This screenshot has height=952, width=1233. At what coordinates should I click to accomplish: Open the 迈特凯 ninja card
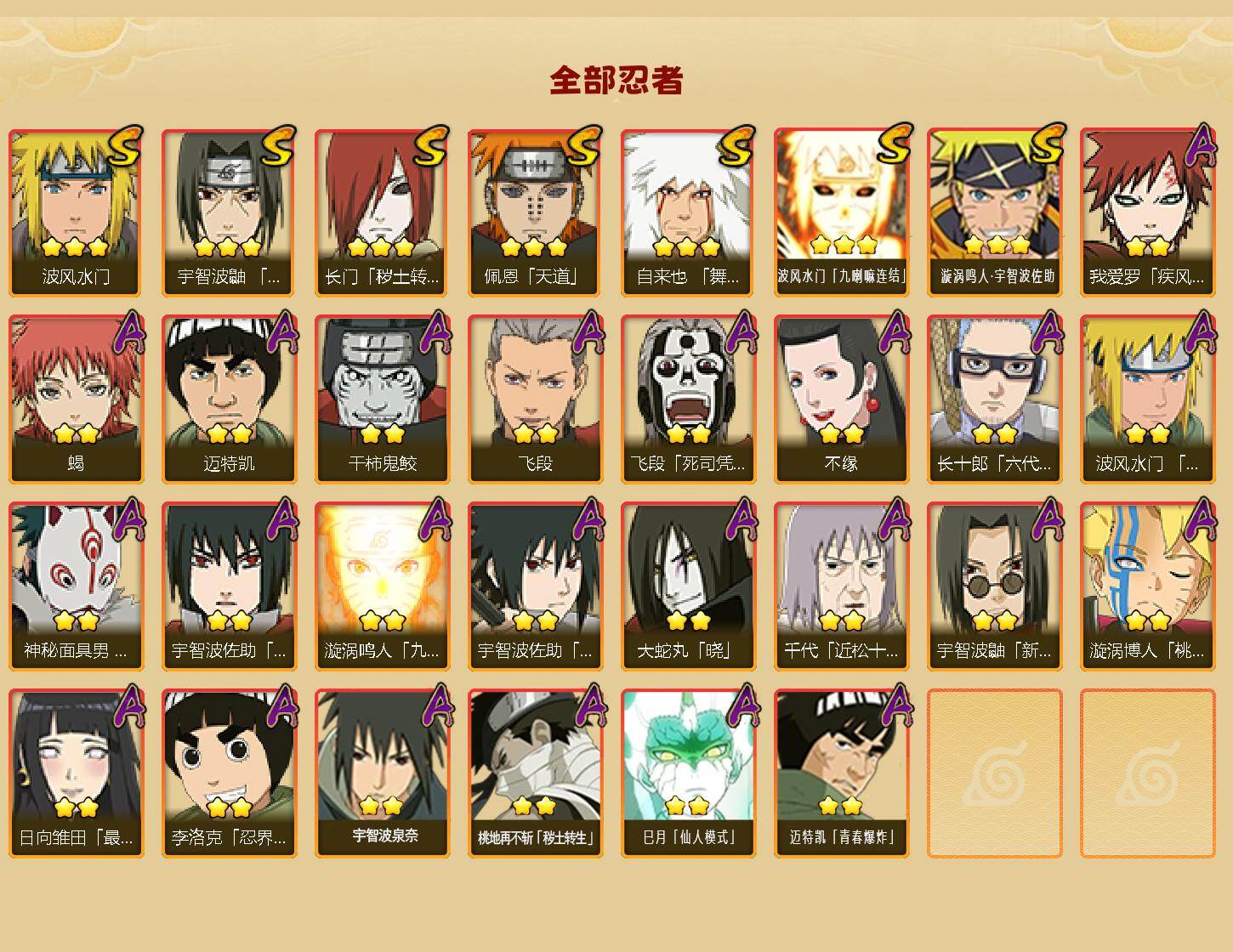(229, 399)
